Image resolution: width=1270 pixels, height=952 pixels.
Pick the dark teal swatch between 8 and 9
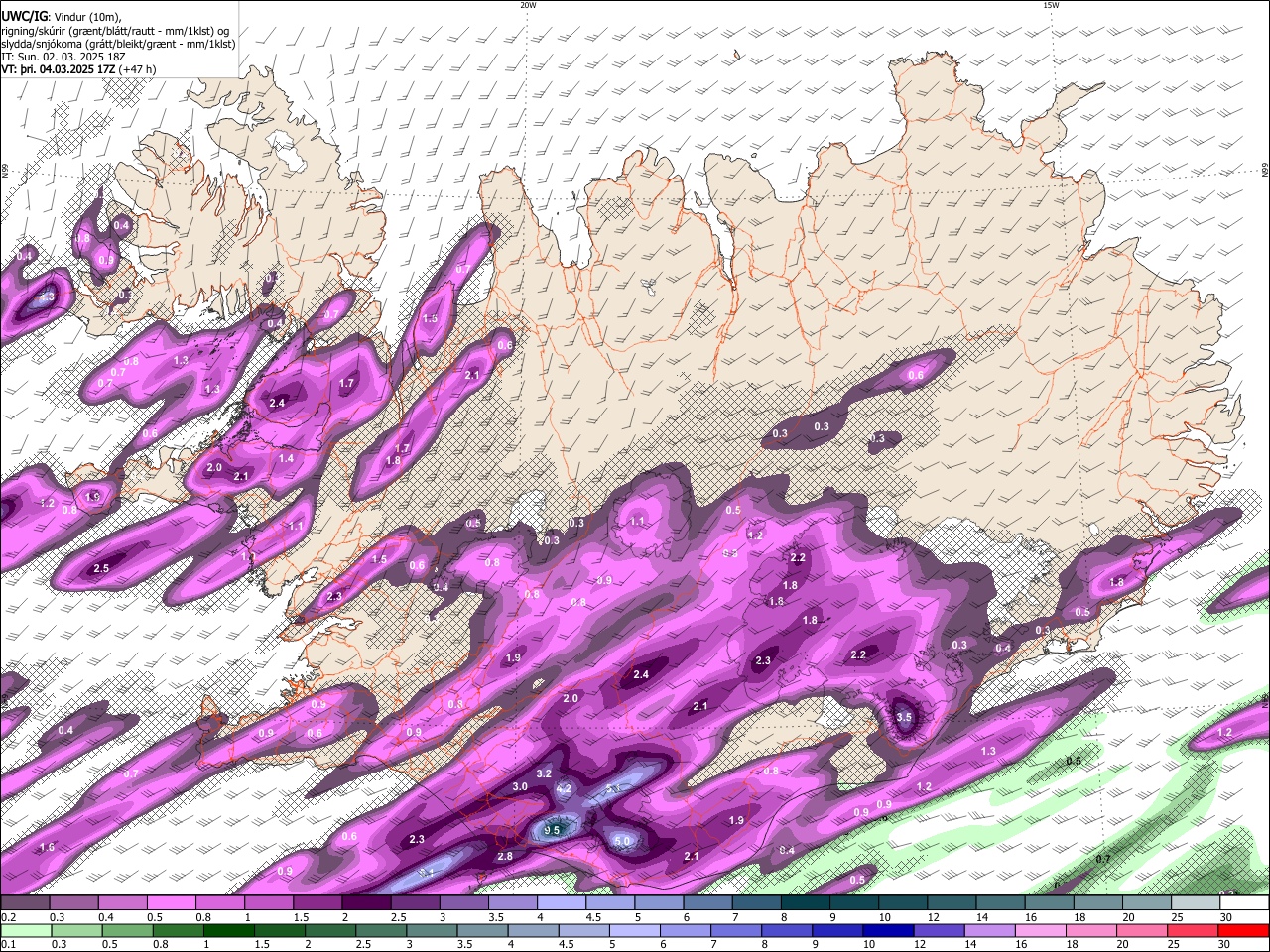[805, 903]
